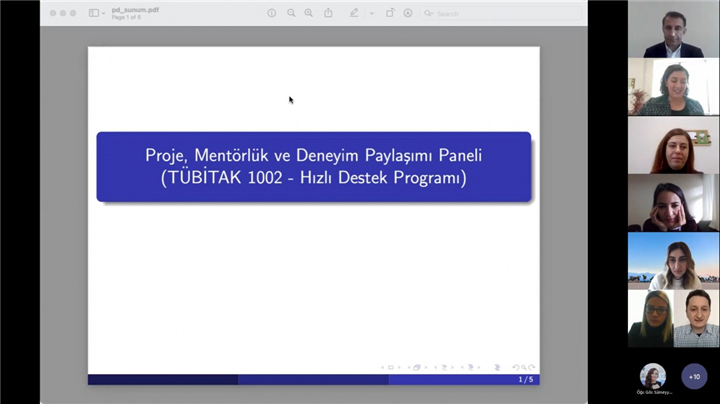Zoom out with the minus magnifier icon
This screenshot has width=720, height=404.
291,13
